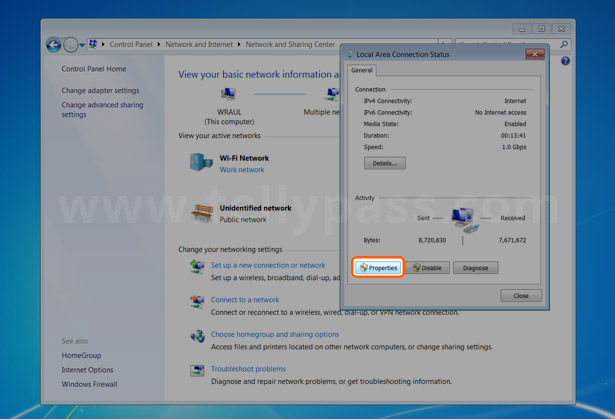This screenshot has height=419, width=615.
Task: Open Troubleshoot problems link
Action: (x=248, y=369)
